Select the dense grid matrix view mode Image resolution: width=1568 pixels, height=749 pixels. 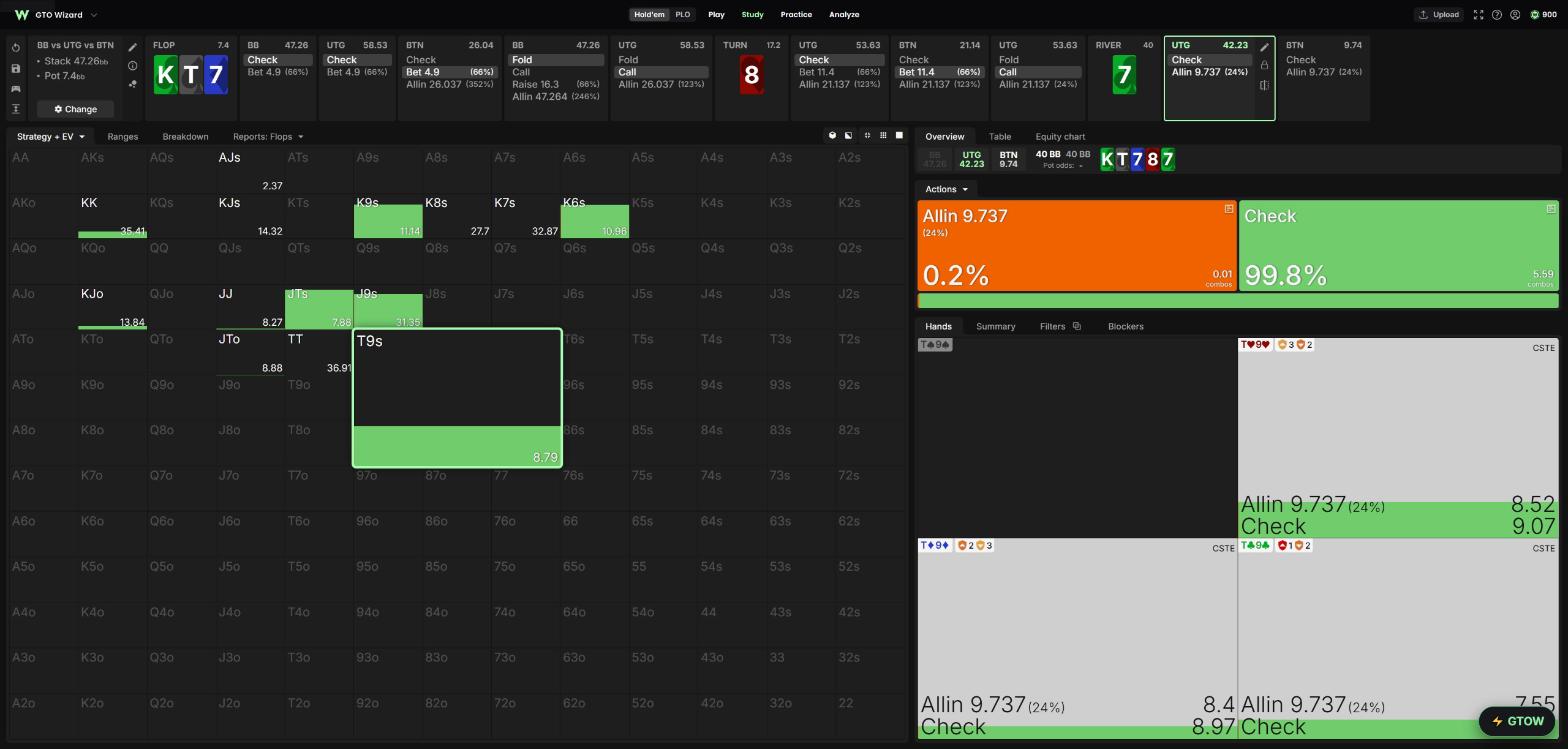coord(882,135)
